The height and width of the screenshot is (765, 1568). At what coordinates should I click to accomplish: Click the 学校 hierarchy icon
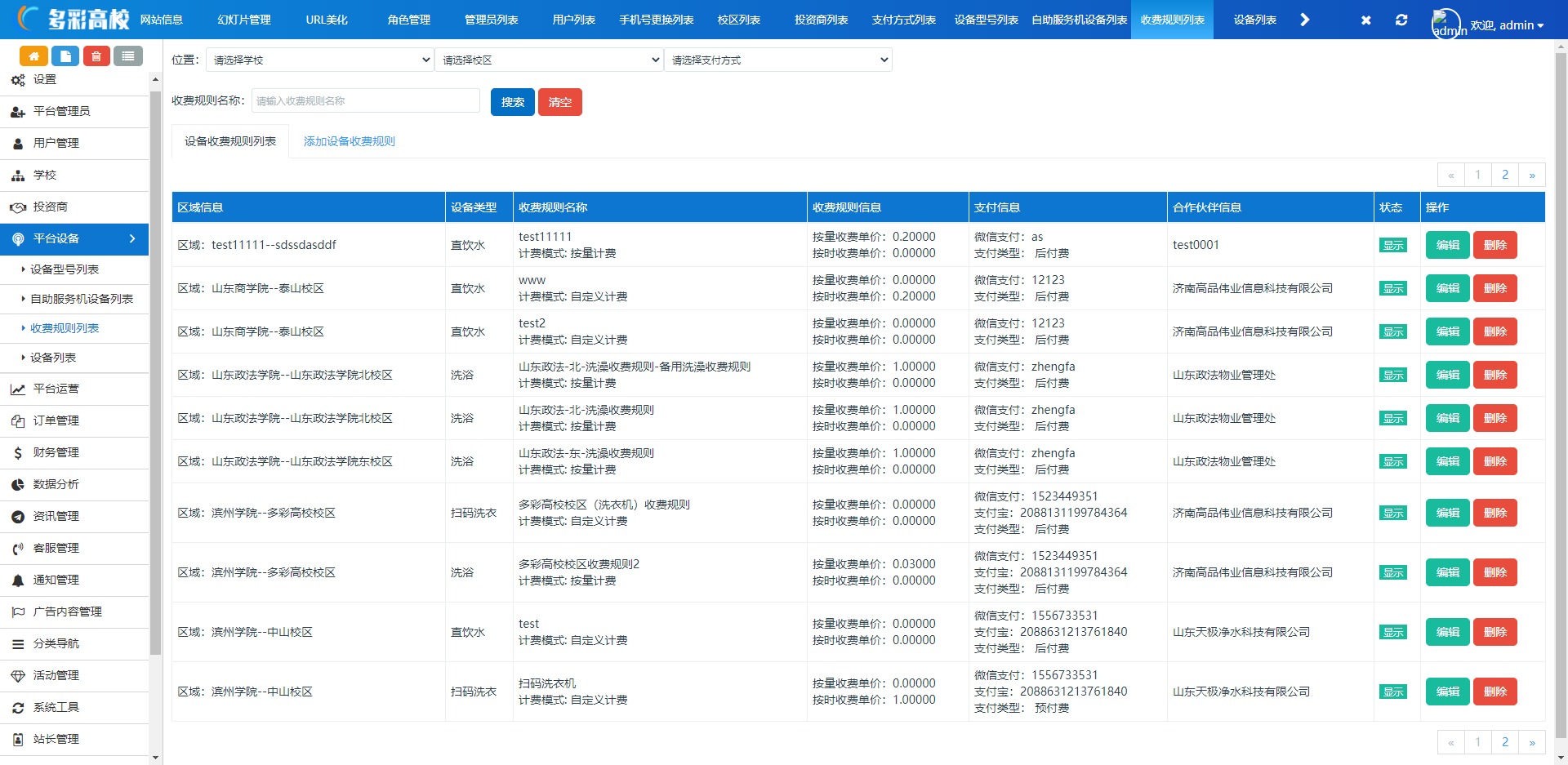(x=18, y=176)
